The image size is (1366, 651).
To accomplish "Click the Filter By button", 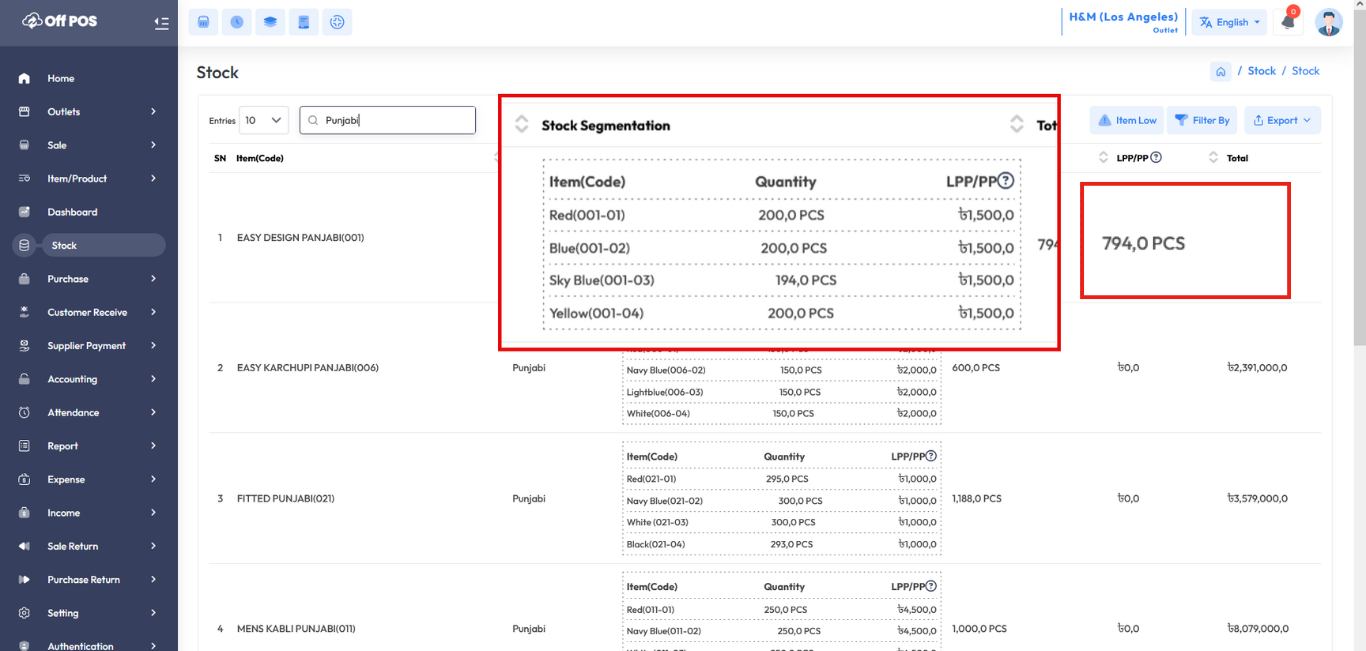I will click(1202, 120).
